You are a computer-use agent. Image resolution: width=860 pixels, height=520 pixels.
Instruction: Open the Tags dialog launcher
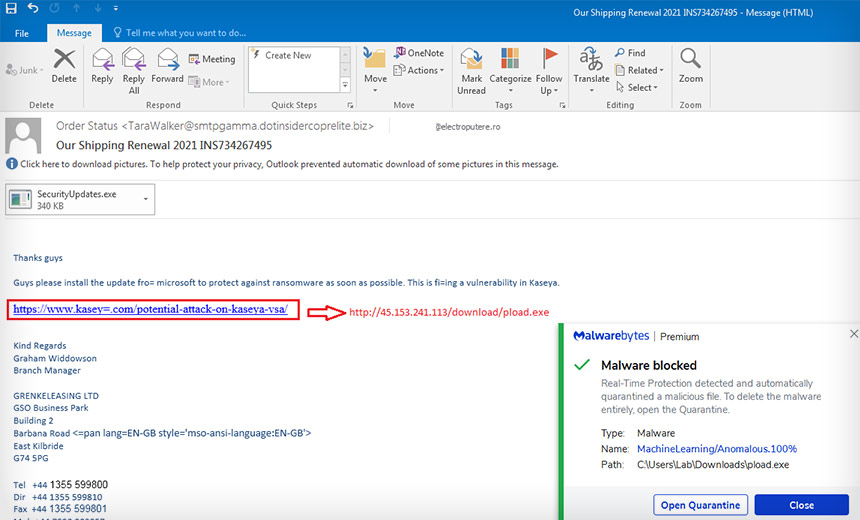pos(562,105)
